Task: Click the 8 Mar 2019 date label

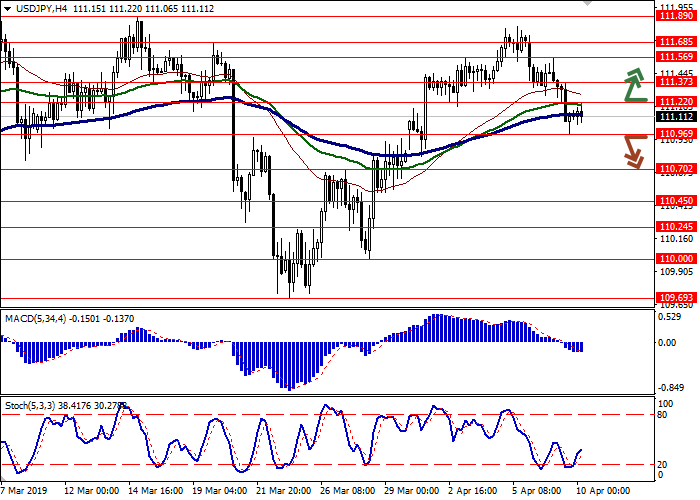Action: coord(24,491)
